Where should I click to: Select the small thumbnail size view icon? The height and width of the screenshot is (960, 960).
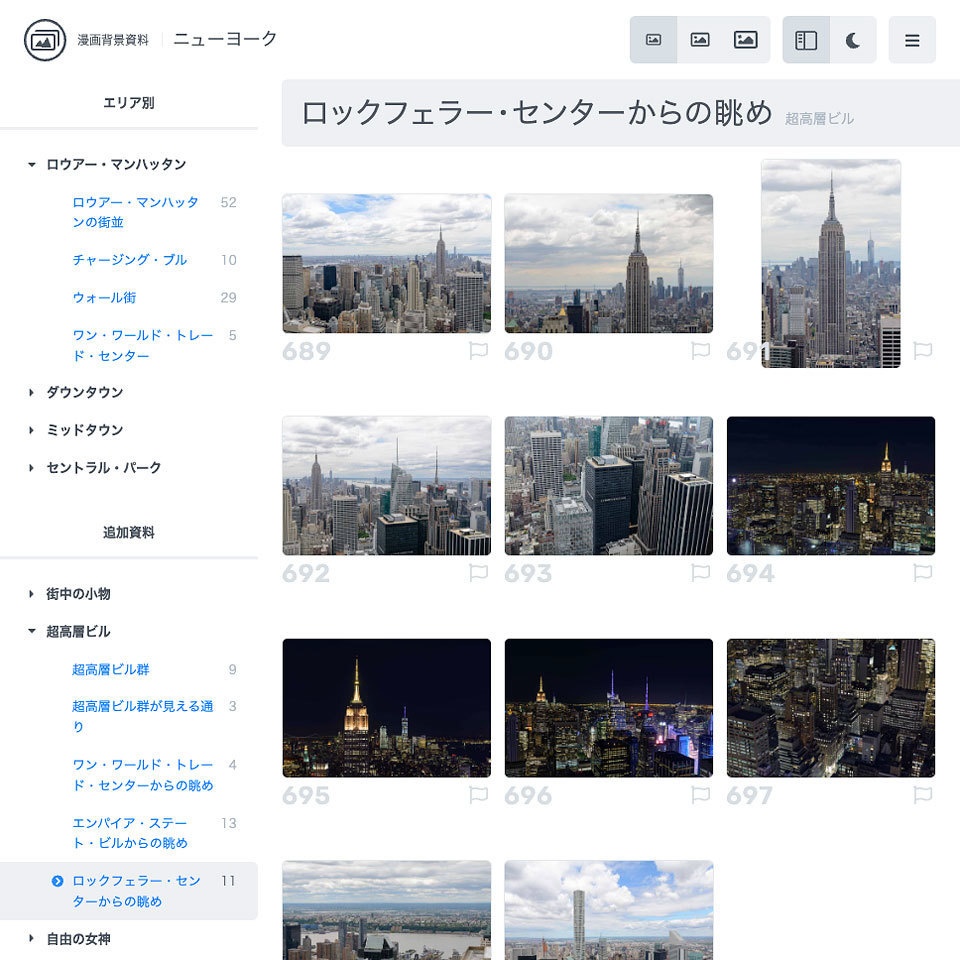pos(653,40)
